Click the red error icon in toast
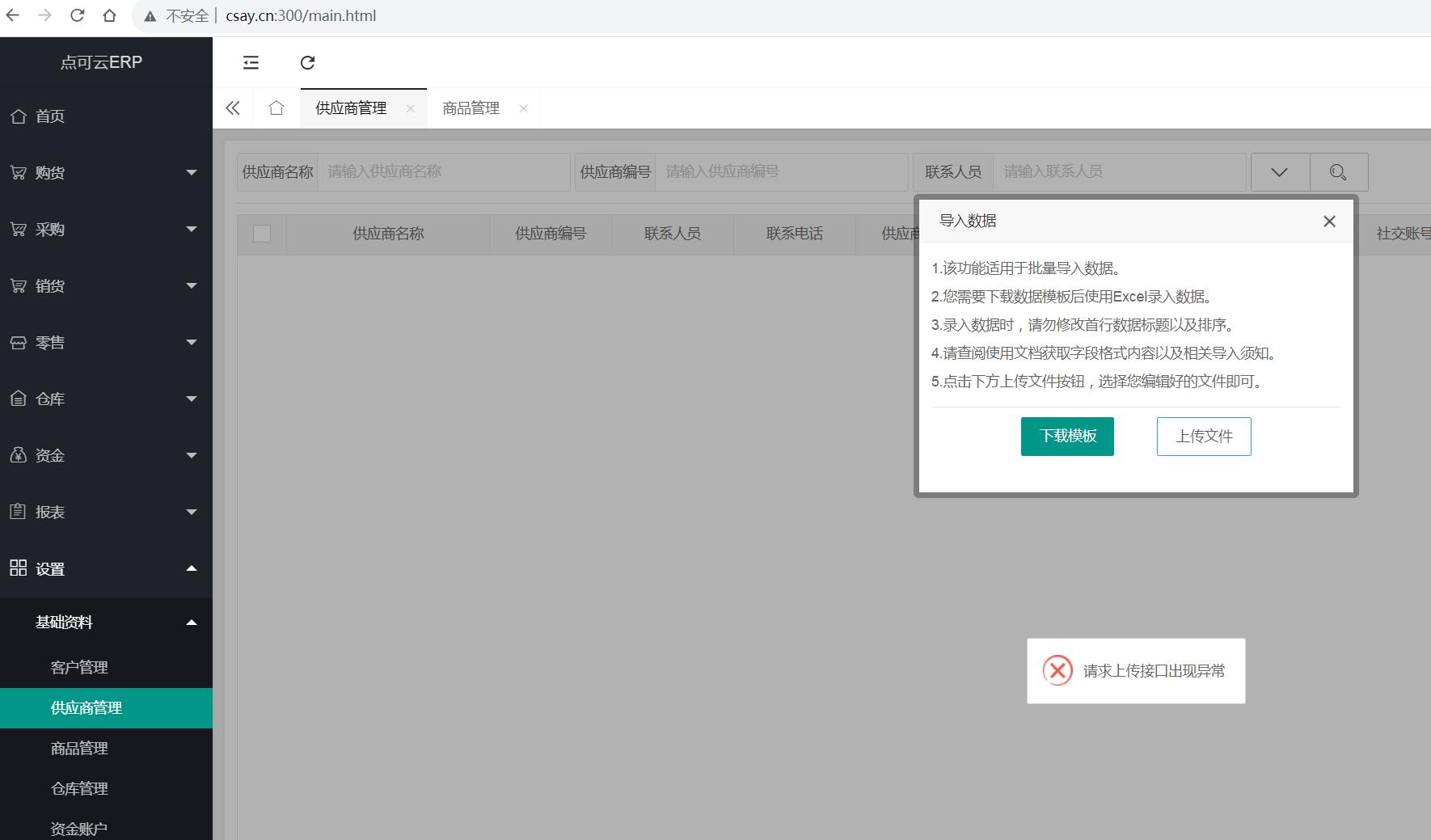The image size is (1431, 840). [x=1057, y=670]
